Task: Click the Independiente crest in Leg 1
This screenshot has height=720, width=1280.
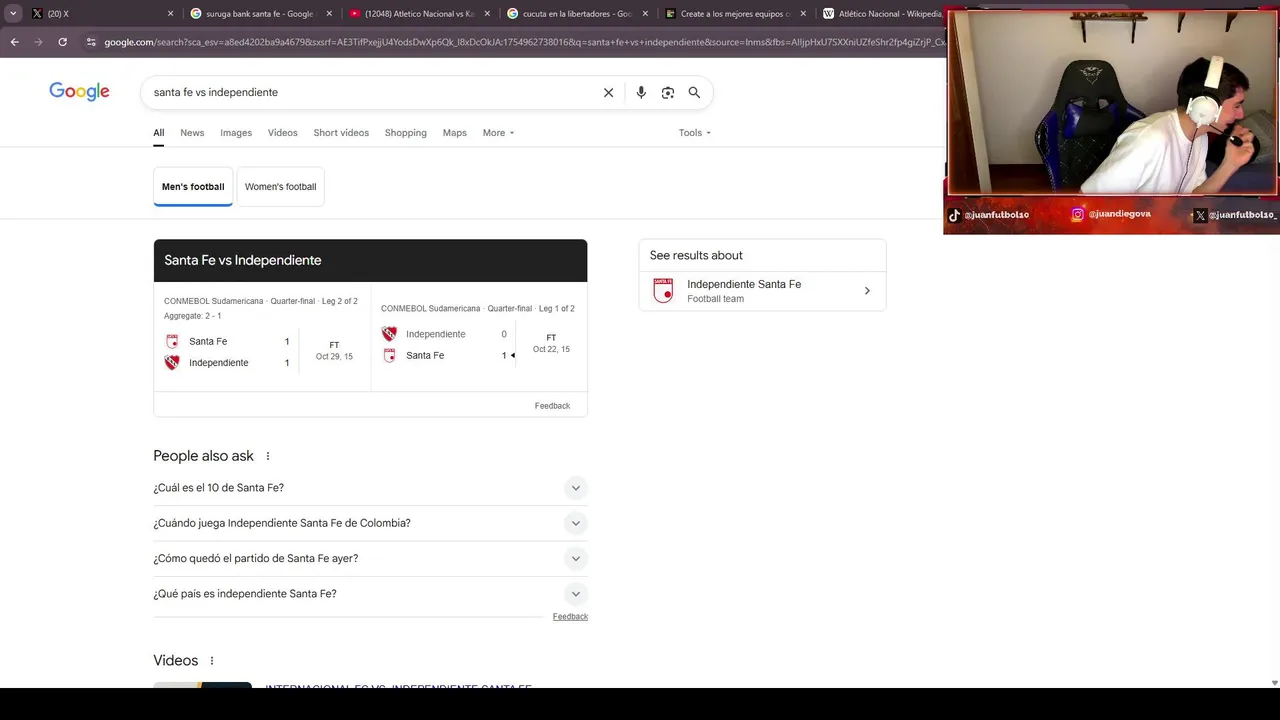Action: click(x=389, y=334)
